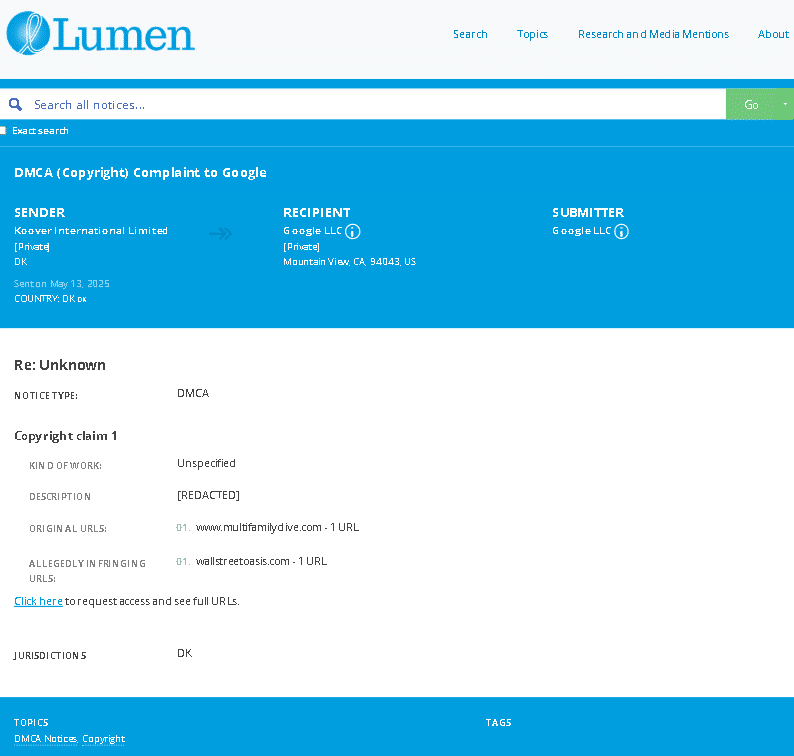Click the 'Sent on May 13, 2025' text
Screen dimensions: 794x756
(x=62, y=284)
